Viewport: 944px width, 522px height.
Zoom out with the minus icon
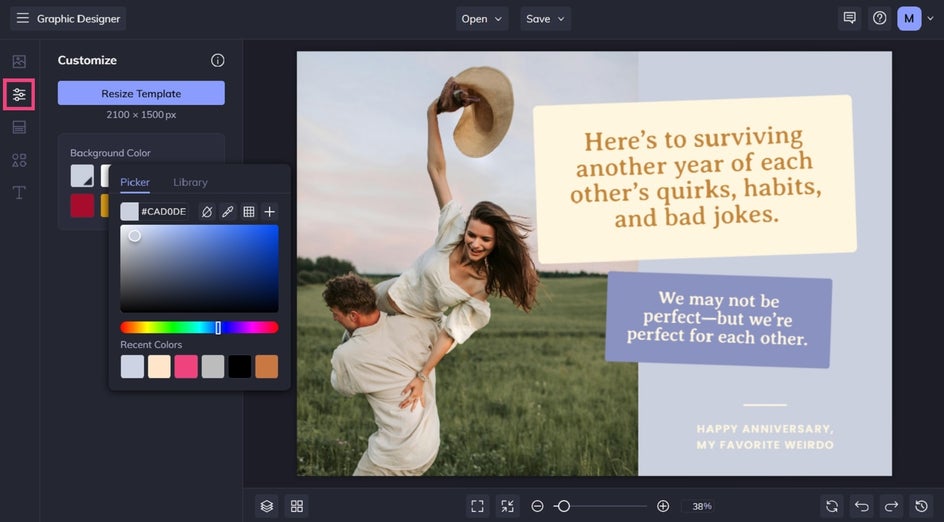click(538, 506)
